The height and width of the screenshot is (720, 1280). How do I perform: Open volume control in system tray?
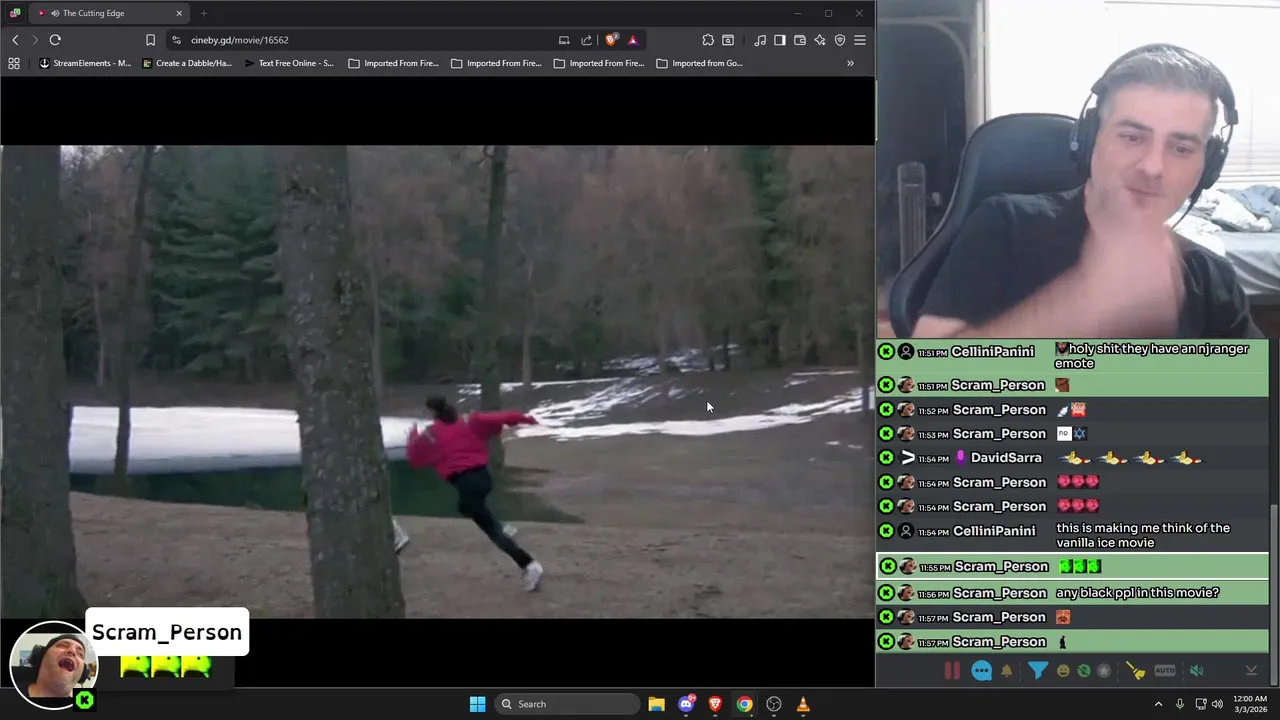click(1217, 704)
